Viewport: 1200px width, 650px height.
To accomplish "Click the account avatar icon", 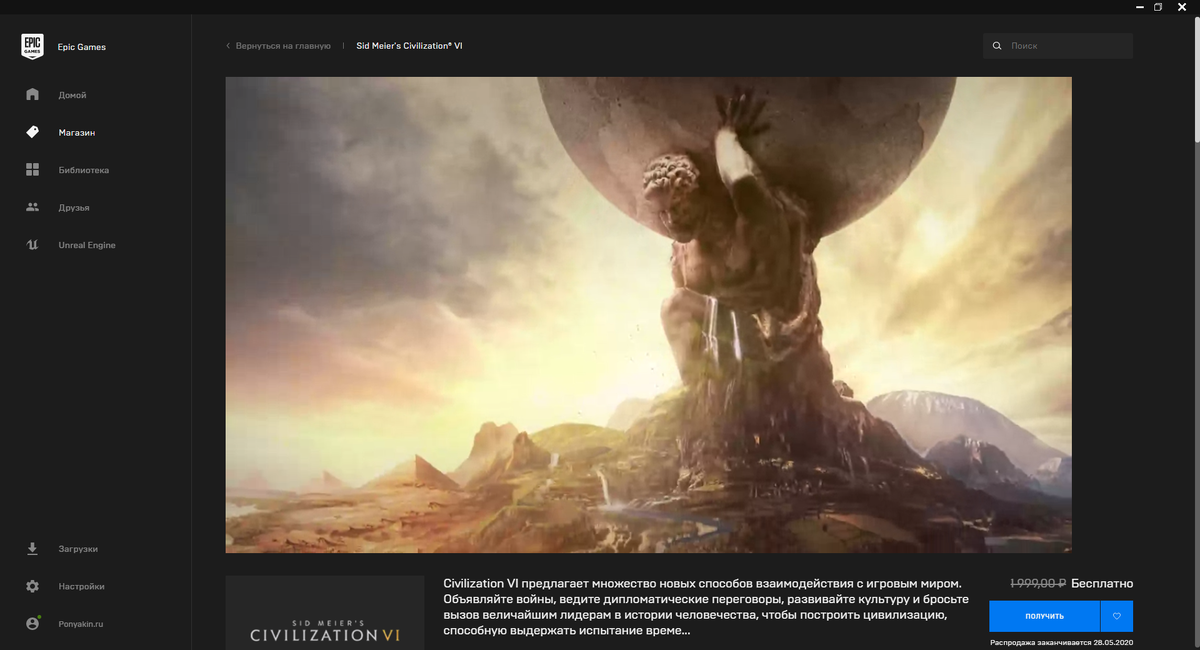I will (32, 624).
